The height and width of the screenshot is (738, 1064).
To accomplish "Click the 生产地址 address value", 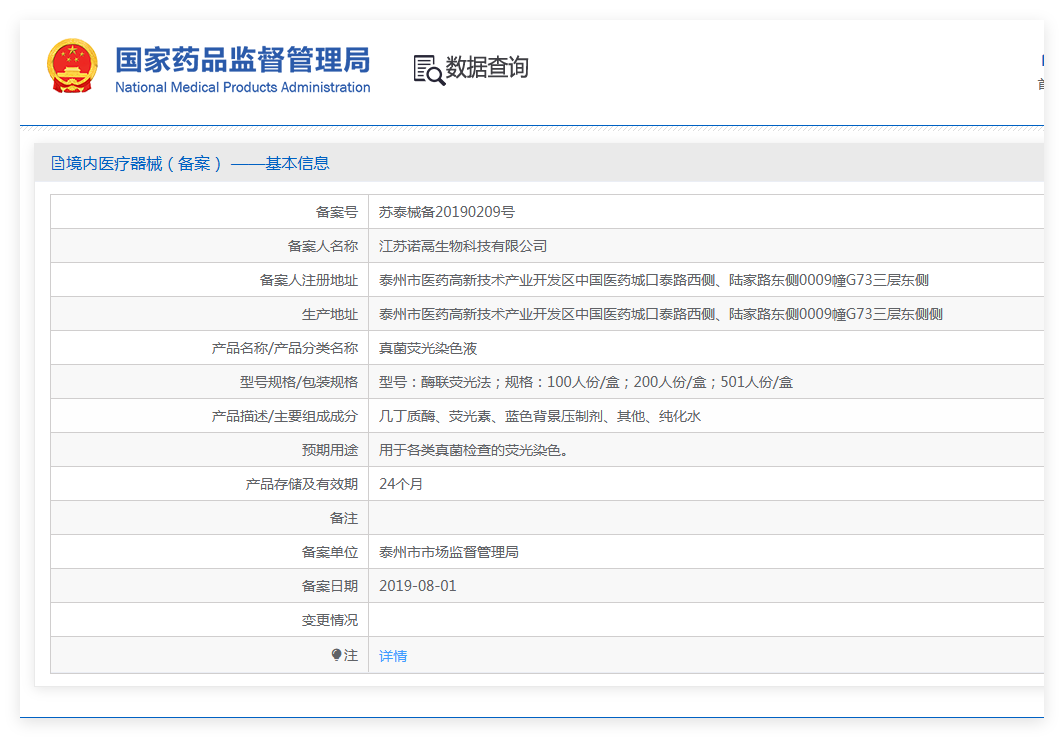I will click(x=660, y=314).
